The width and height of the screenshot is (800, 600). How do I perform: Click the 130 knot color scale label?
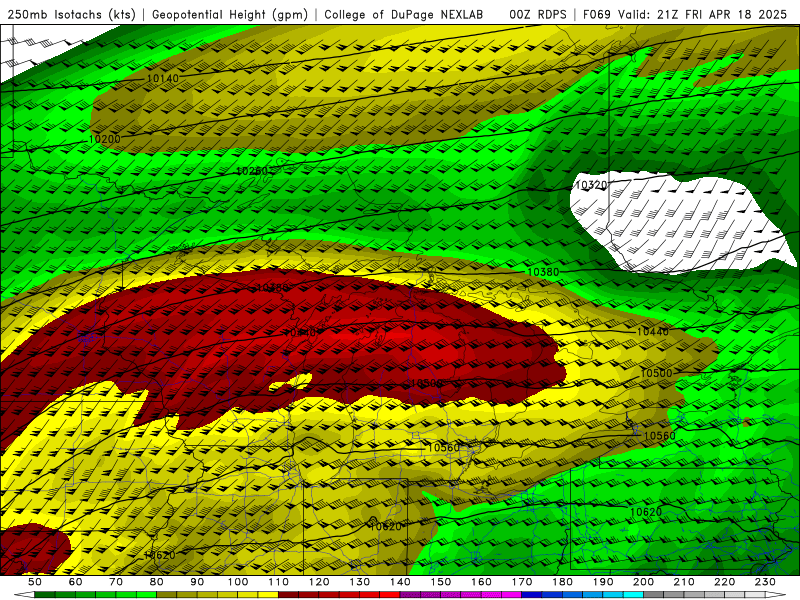(360, 582)
